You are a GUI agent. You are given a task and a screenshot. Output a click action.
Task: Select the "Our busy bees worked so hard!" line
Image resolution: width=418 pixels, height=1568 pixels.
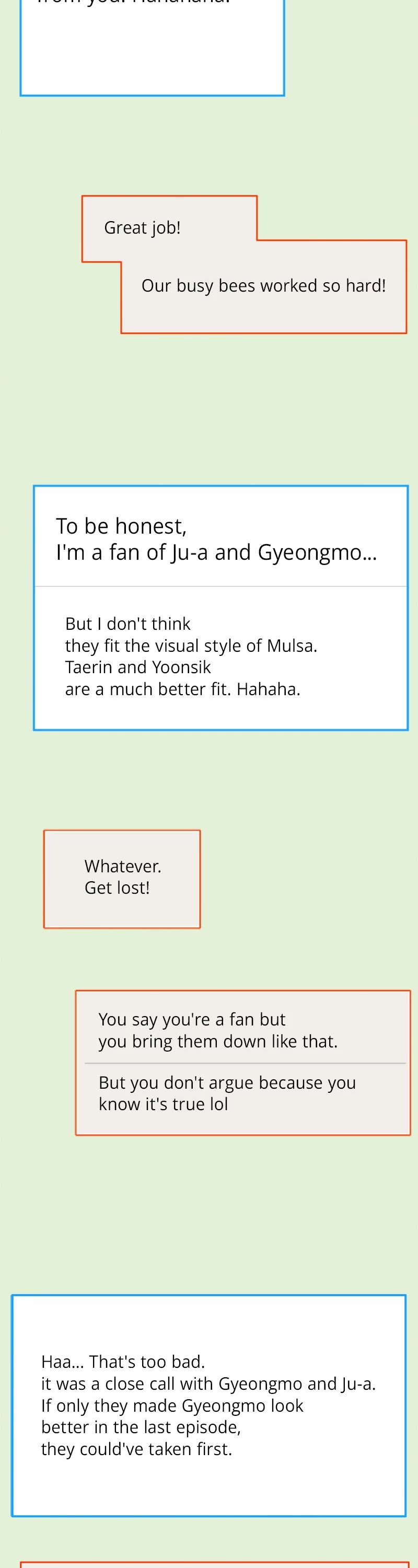click(263, 285)
